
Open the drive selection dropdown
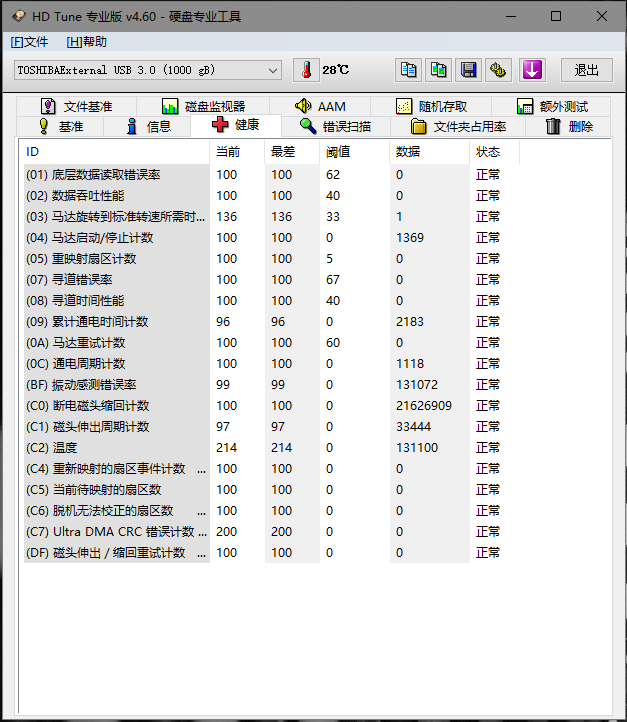tap(148, 70)
